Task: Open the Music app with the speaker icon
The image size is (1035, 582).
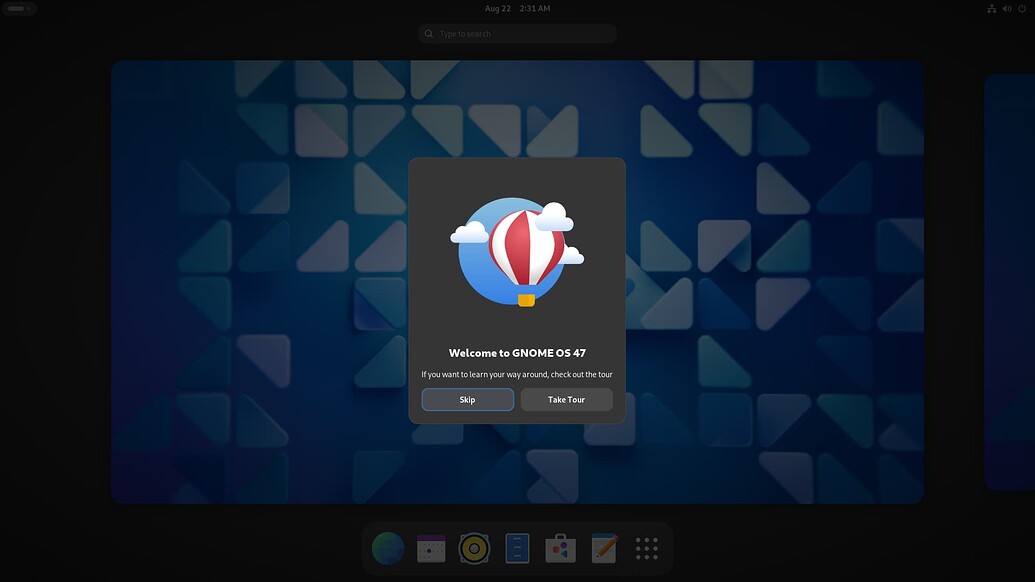Action: 474,547
